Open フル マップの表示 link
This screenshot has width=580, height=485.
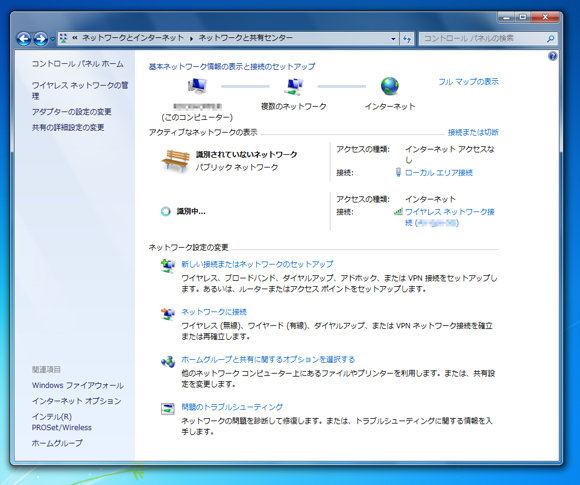click(x=468, y=81)
